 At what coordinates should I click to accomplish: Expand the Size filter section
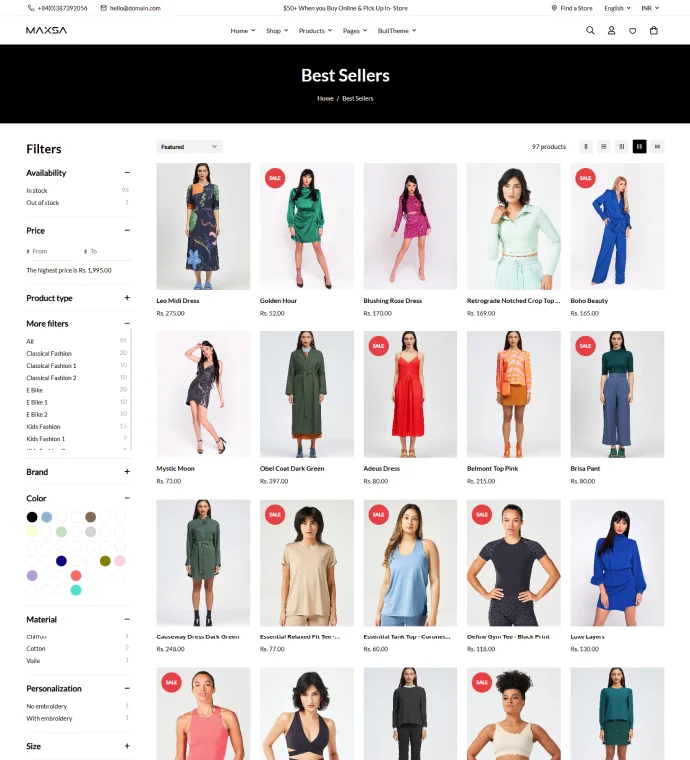127,746
